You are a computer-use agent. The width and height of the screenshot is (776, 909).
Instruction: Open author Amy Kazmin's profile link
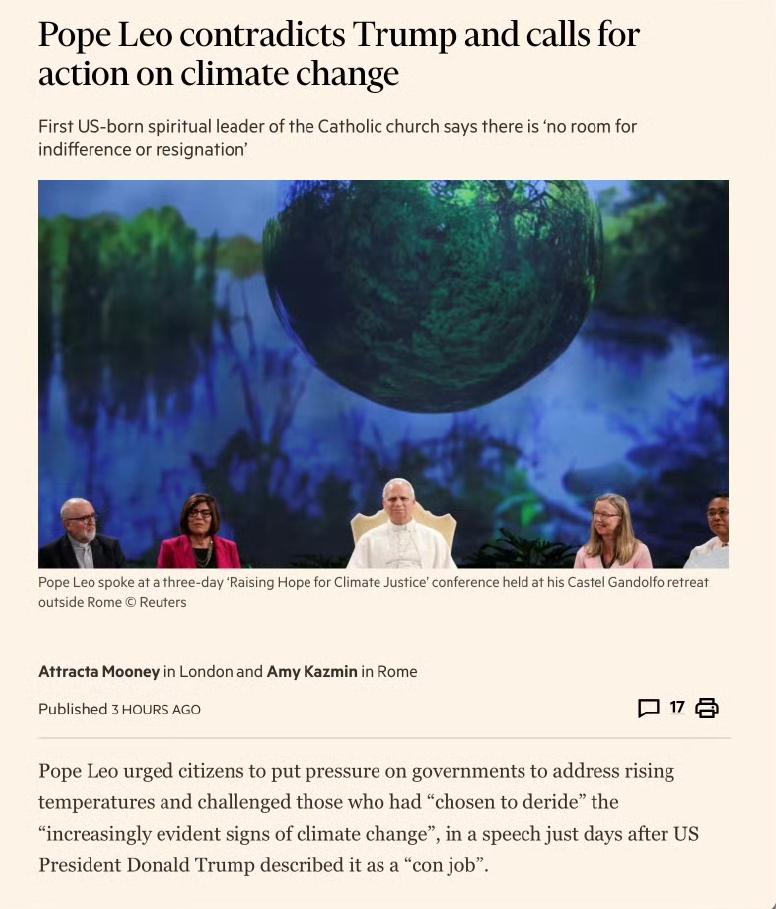tap(312, 671)
